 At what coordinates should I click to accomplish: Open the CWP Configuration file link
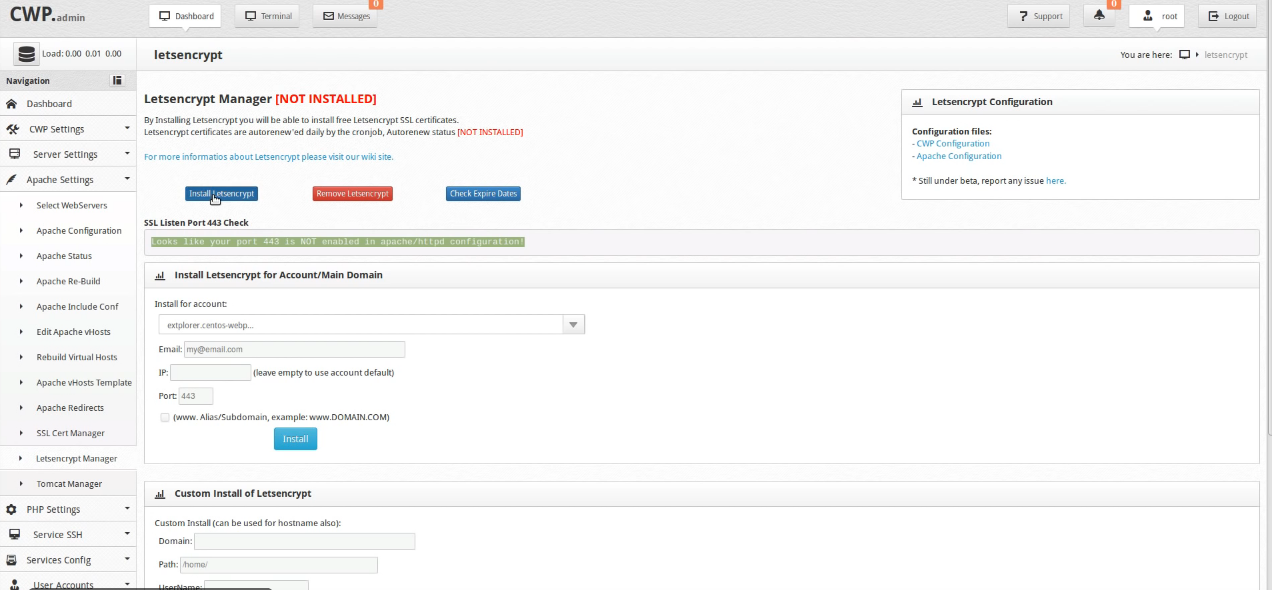(953, 144)
